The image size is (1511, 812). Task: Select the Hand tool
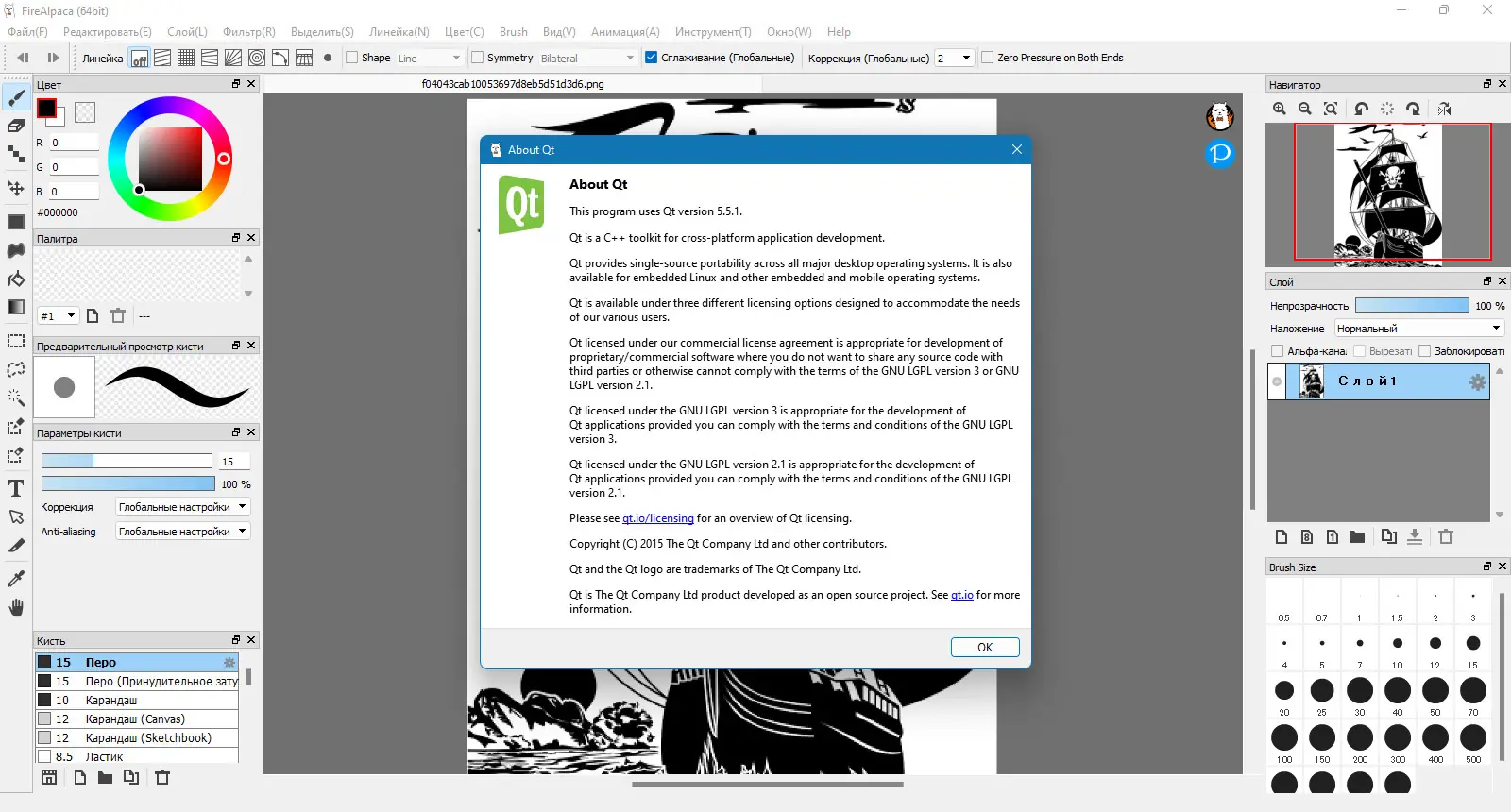click(16, 607)
